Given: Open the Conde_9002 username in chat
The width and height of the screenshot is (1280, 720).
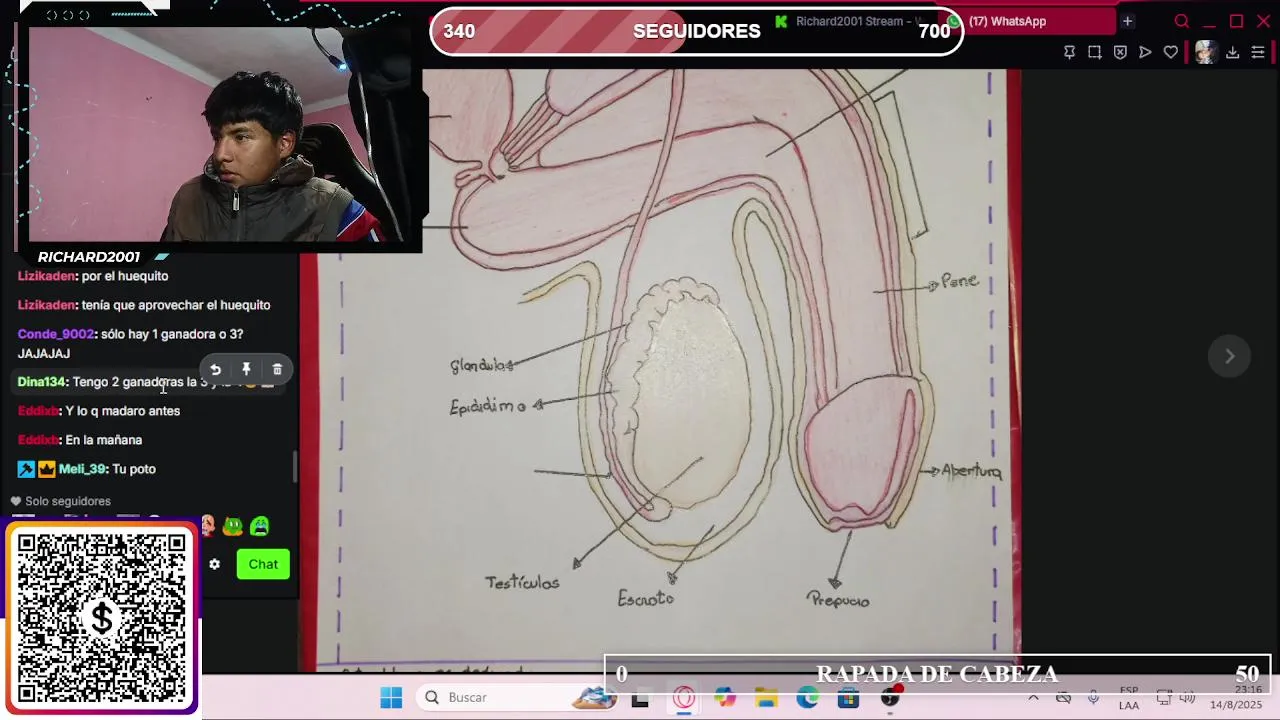Looking at the screenshot, I should [56, 334].
